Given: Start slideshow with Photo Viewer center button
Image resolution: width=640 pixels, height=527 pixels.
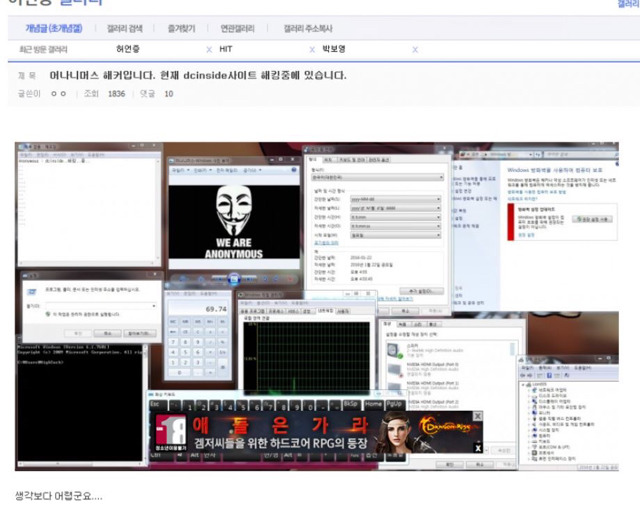Looking at the screenshot, I should tap(234, 279).
